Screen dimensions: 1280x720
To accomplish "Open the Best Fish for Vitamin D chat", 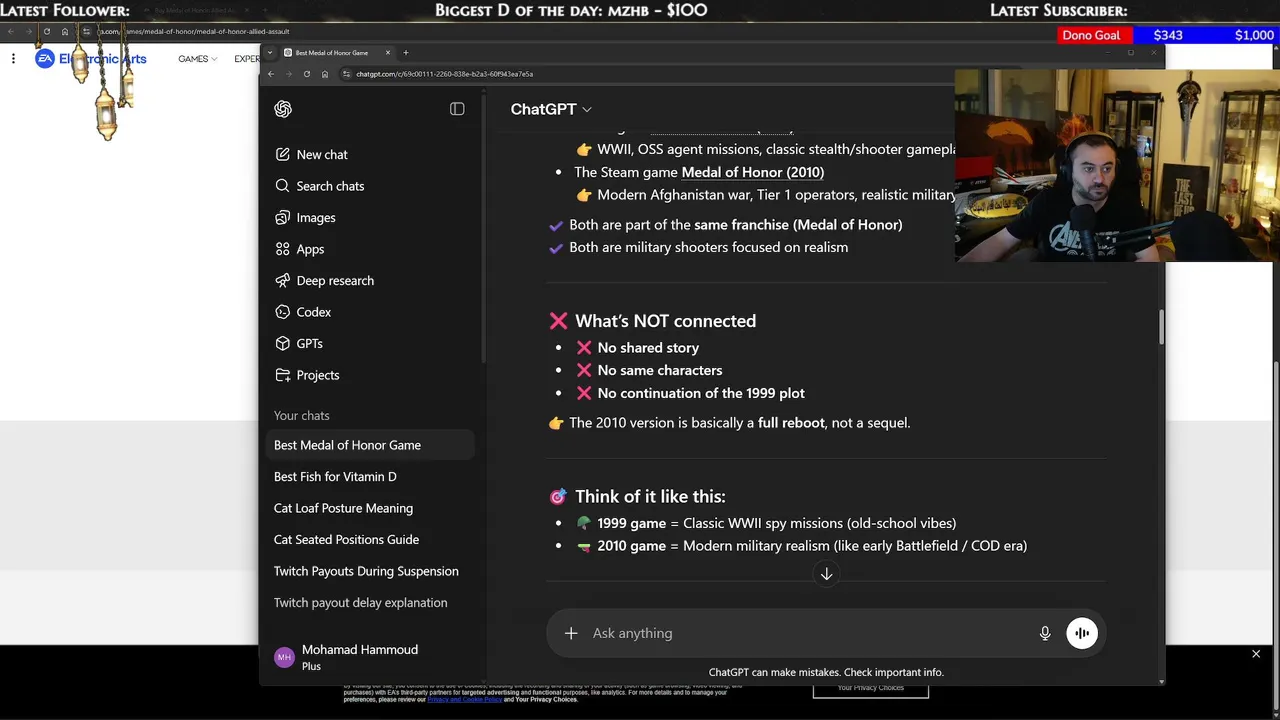I will pos(370,477).
